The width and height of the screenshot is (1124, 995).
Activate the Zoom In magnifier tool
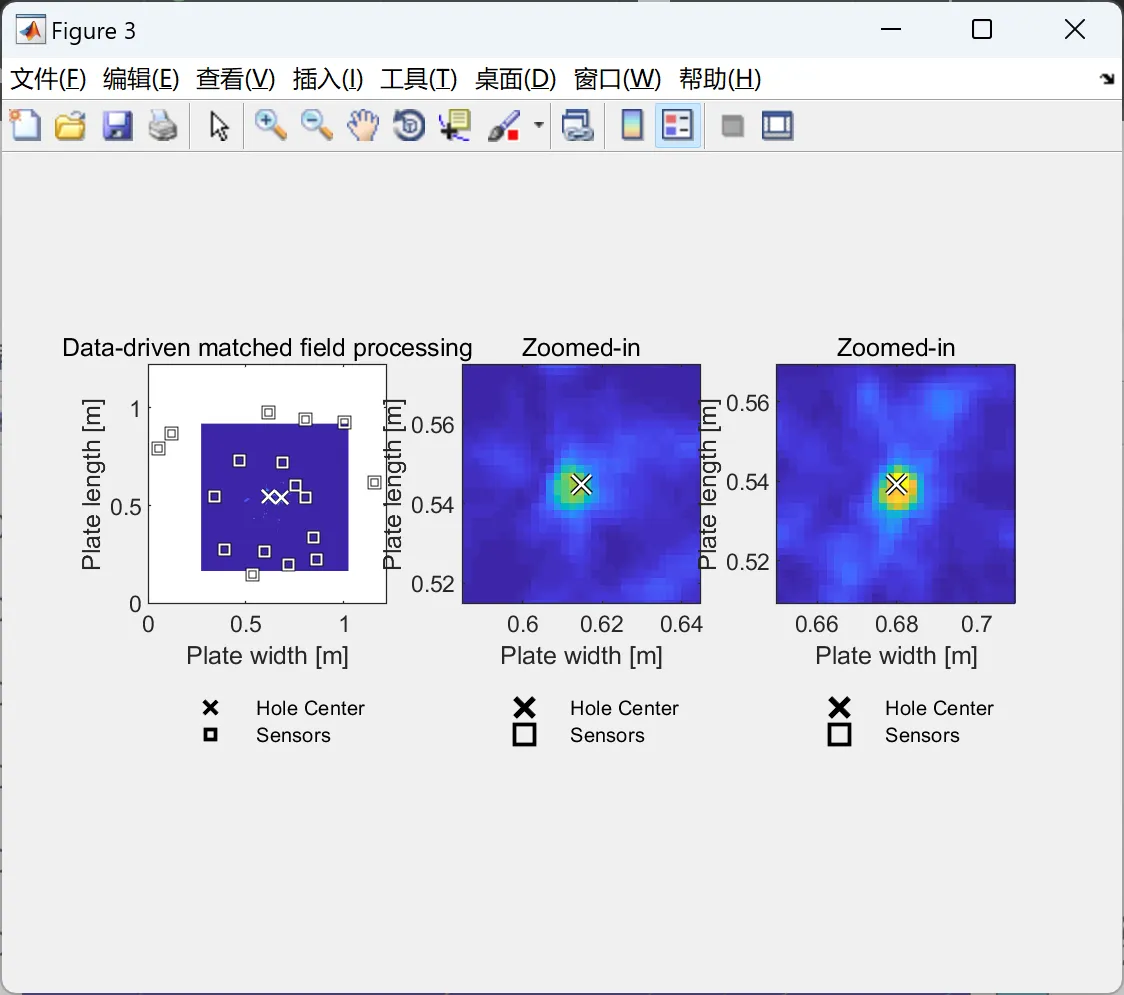point(270,126)
